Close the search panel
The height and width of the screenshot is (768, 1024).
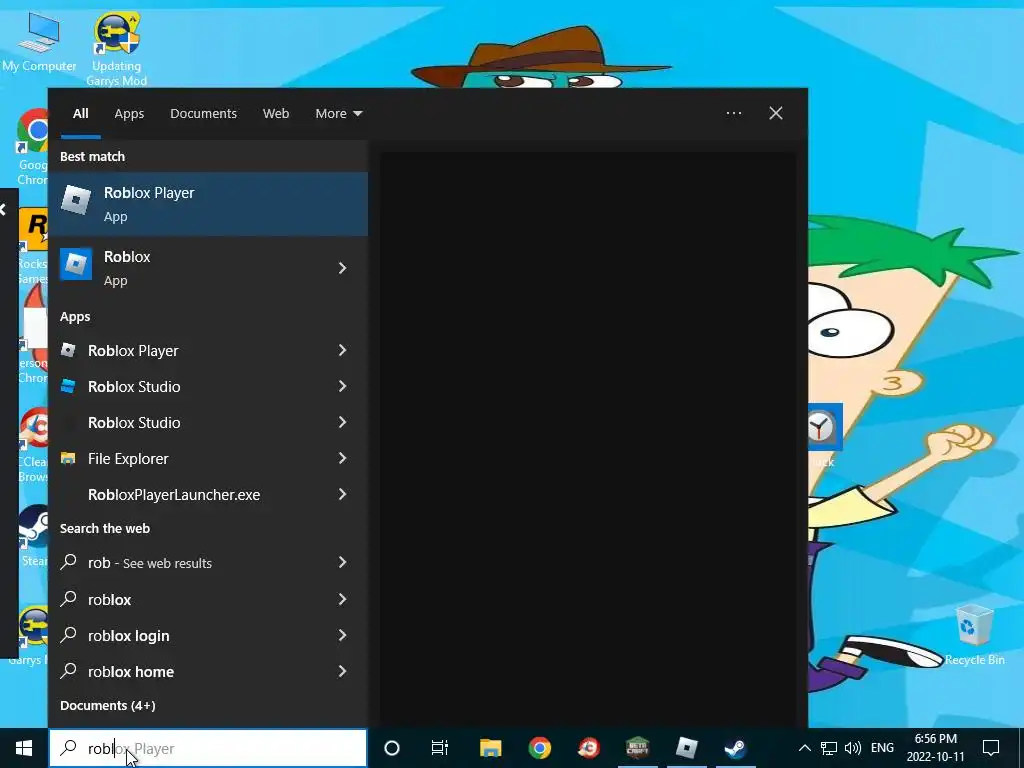pyautogui.click(x=776, y=113)
